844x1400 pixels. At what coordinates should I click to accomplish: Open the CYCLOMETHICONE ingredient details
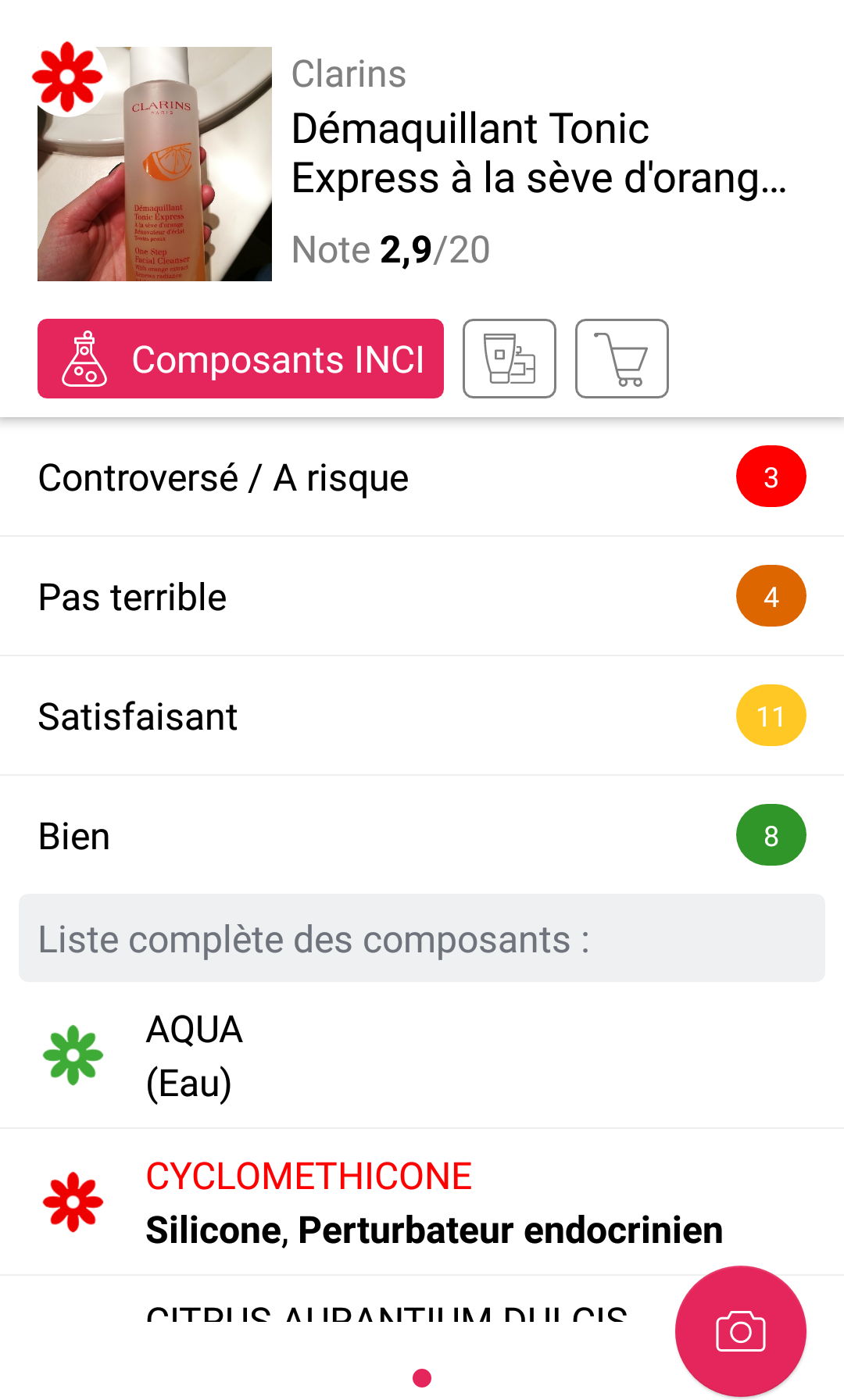click(434, 1203)
